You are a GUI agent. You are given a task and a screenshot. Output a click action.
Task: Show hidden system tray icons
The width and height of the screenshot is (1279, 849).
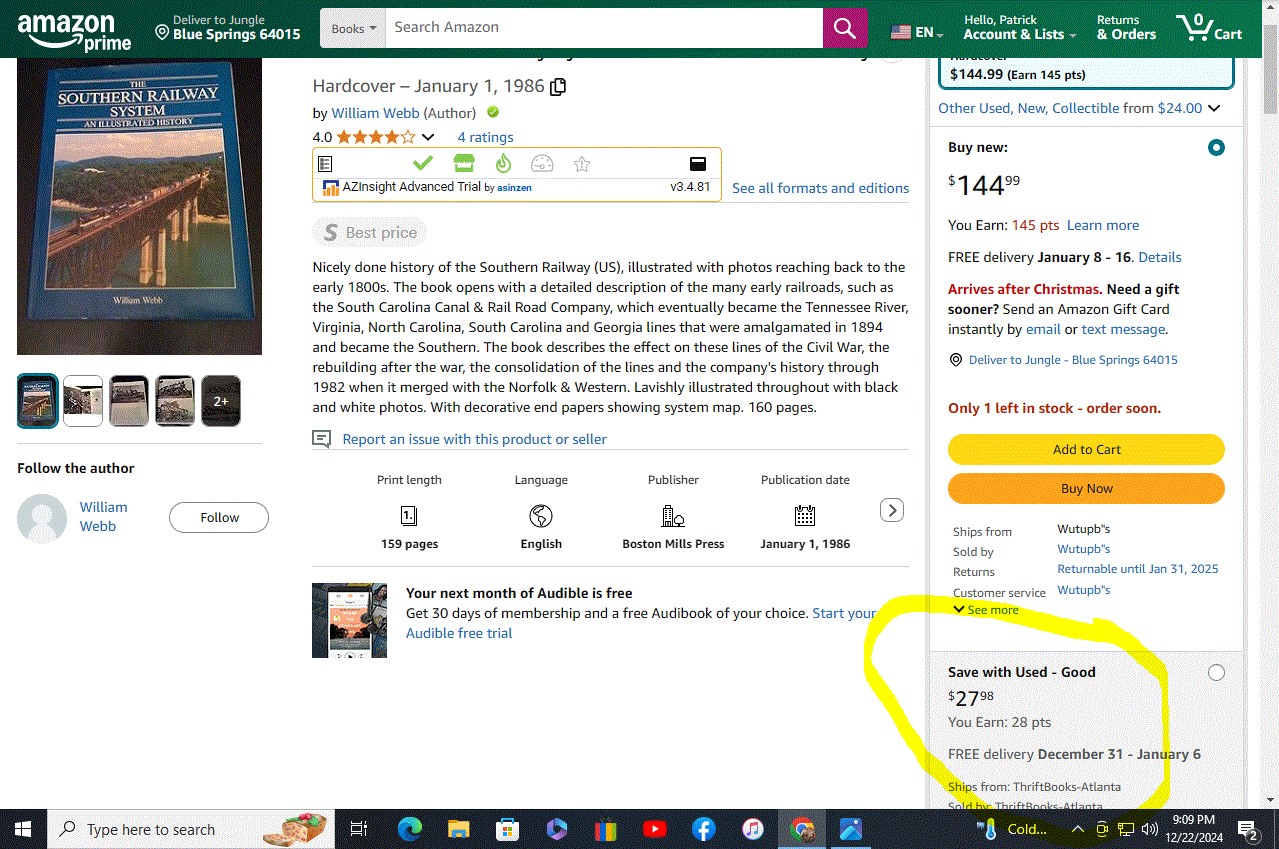coord(1078,829)
